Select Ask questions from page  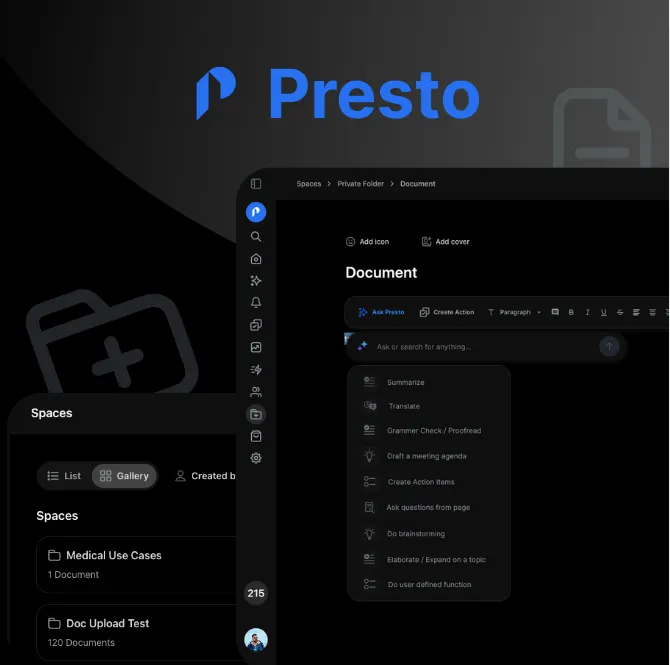click(x=429, y=508)
